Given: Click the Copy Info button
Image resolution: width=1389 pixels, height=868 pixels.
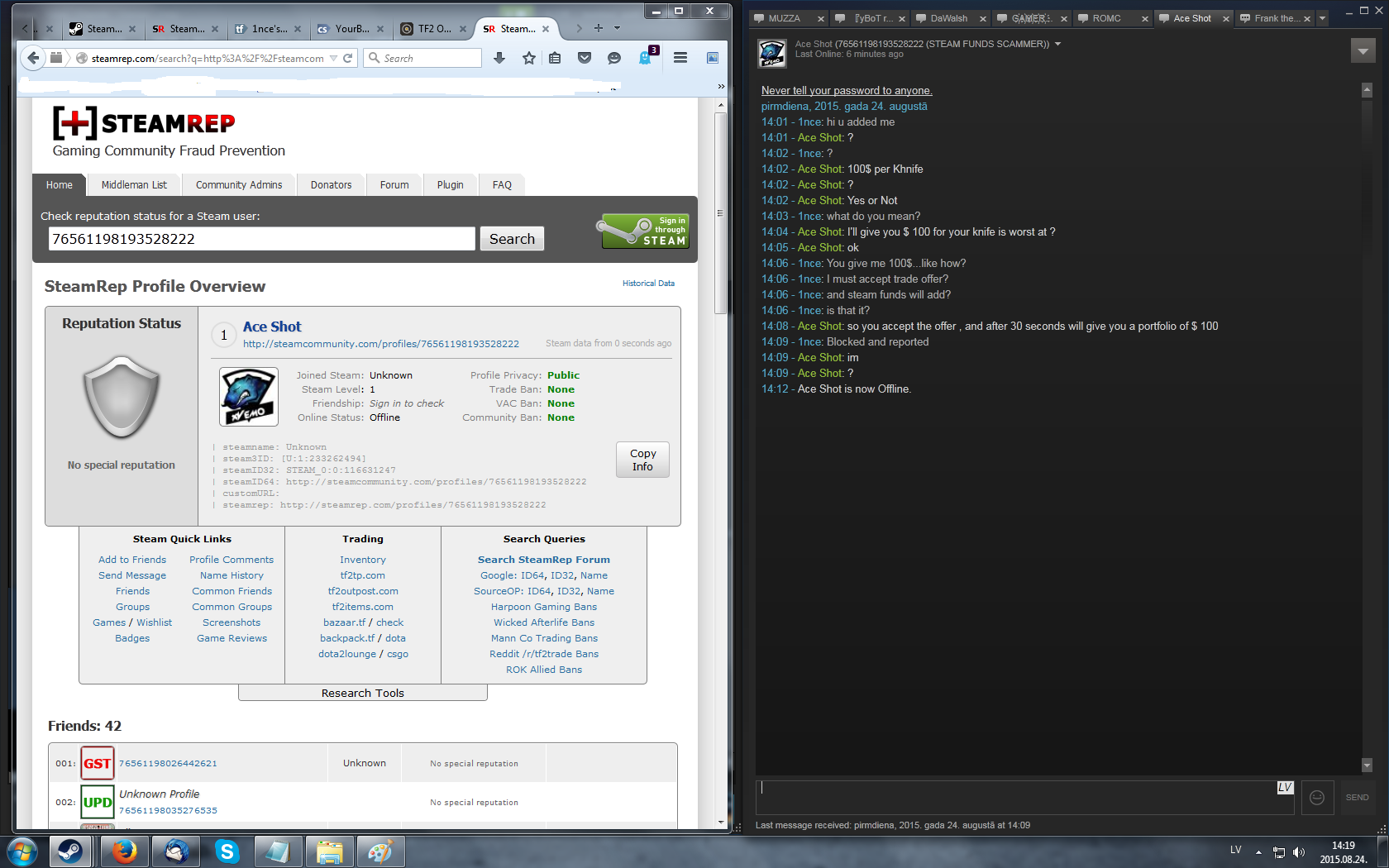Looking at the screenshot, I should coord(642,460).
